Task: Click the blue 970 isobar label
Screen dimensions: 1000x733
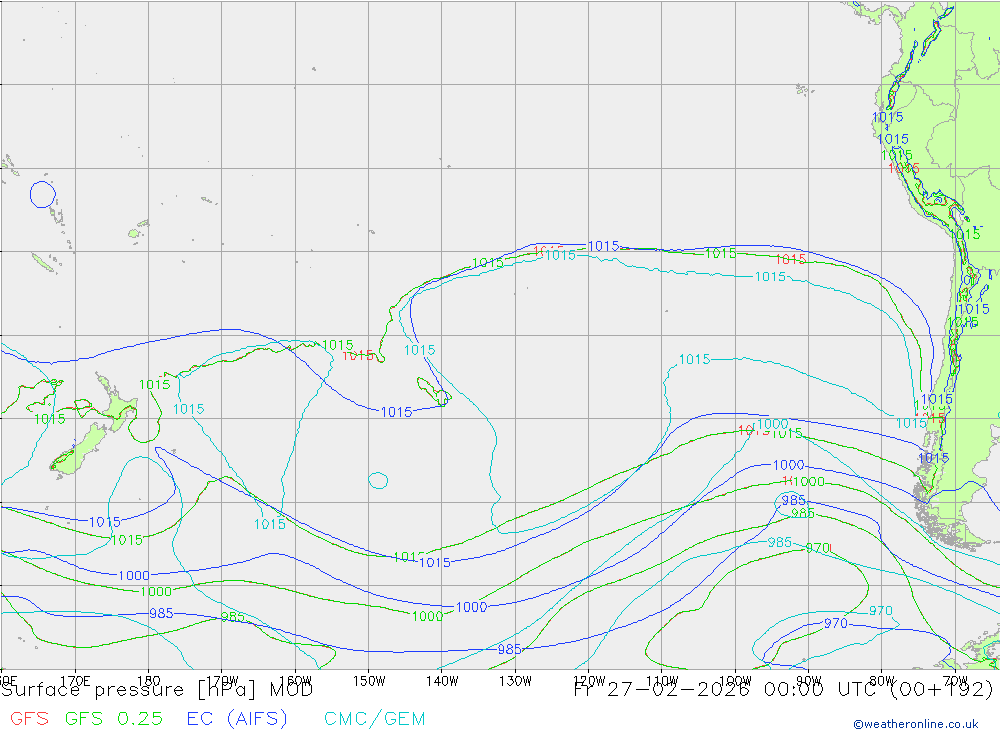Action: [835, 623]
